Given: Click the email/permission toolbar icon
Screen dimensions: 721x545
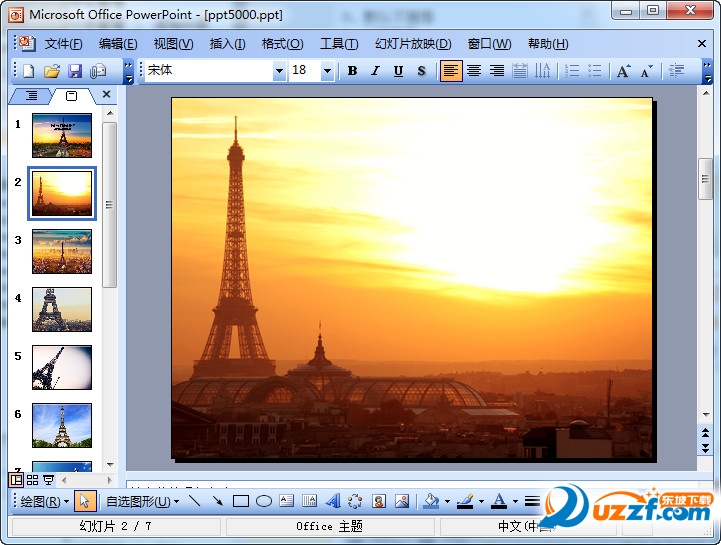Looking at the screenshot, I should pyautogui.click(x=98, y=71).
